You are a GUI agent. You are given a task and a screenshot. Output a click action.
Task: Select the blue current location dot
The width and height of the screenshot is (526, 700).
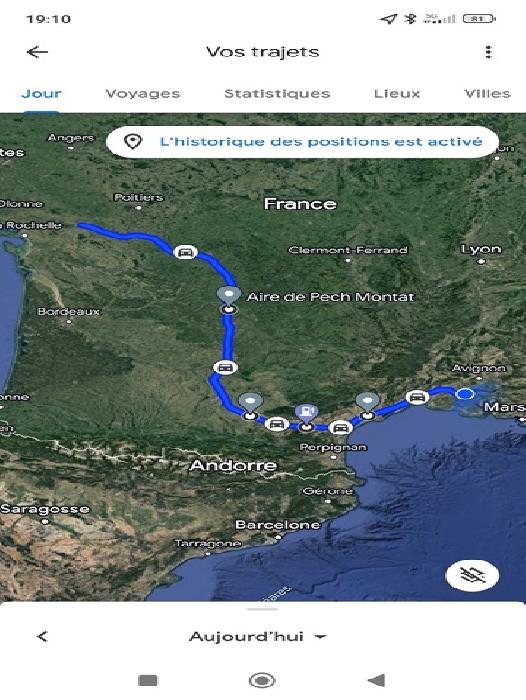(465, 394)
